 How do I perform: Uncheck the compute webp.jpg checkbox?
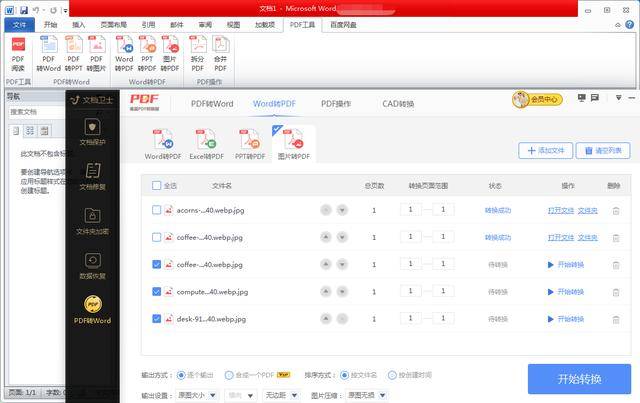[156, 292]
